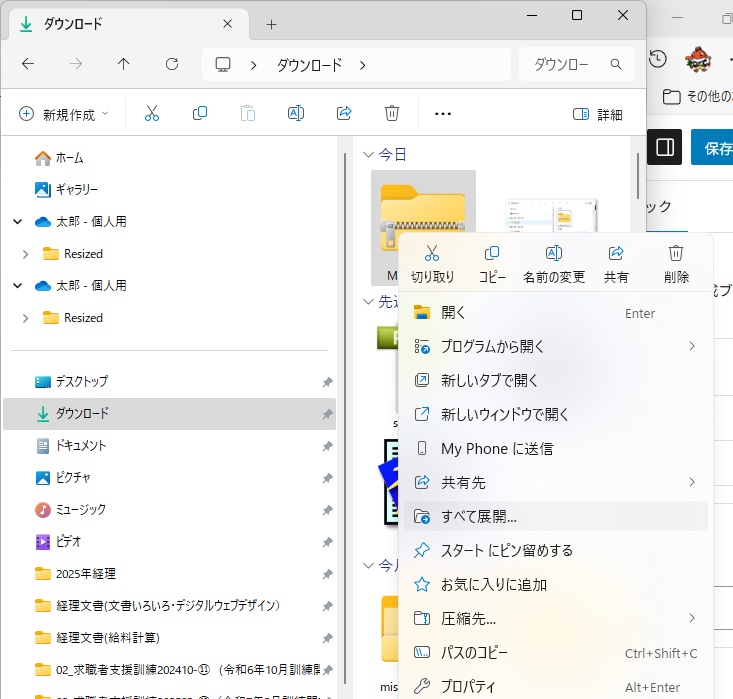733x699 pixels.
Task: Select パスのコピー
Action: tap(555, 653)
